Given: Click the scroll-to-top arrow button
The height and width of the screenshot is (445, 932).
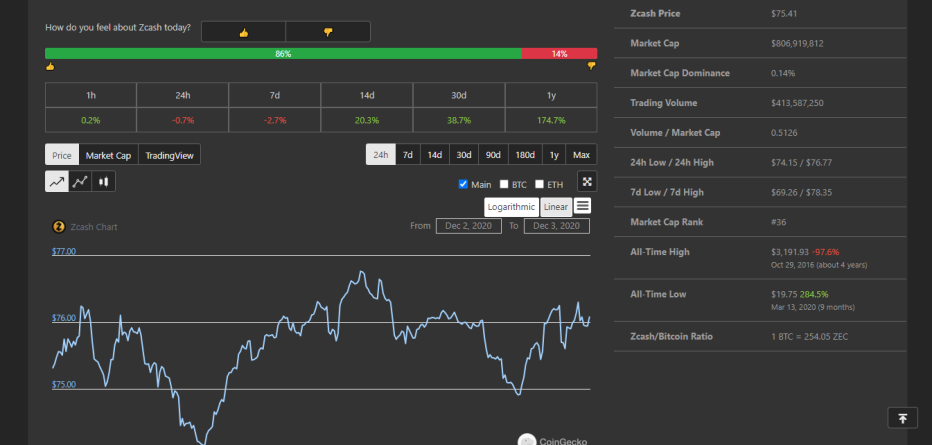Looking at the screenshot, I should pyautogui.click(x=902, y=418).
